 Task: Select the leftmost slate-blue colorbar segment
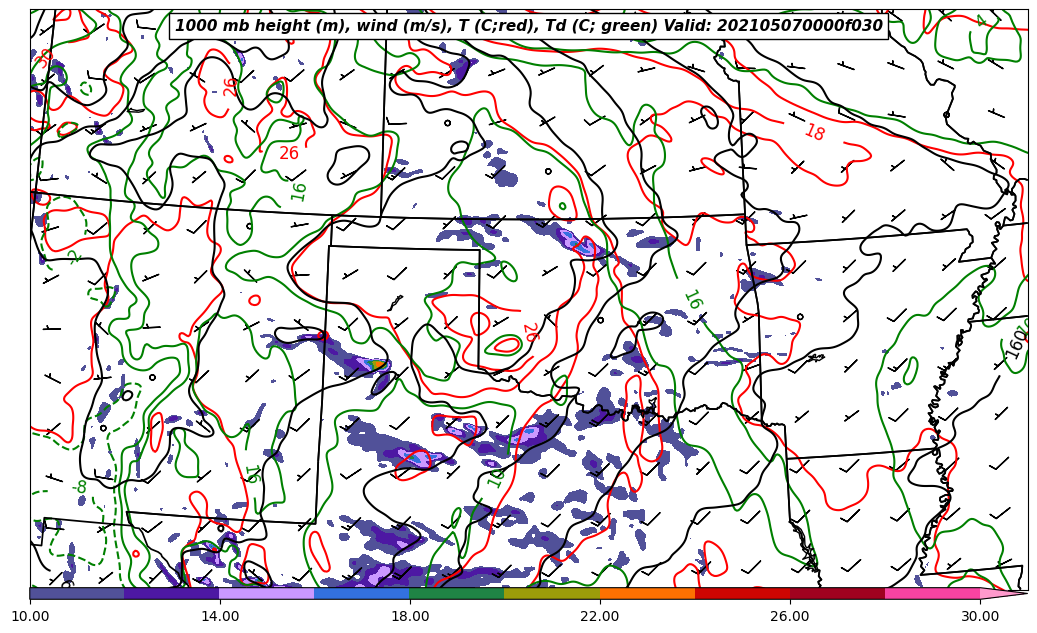[x=77, y=593]
